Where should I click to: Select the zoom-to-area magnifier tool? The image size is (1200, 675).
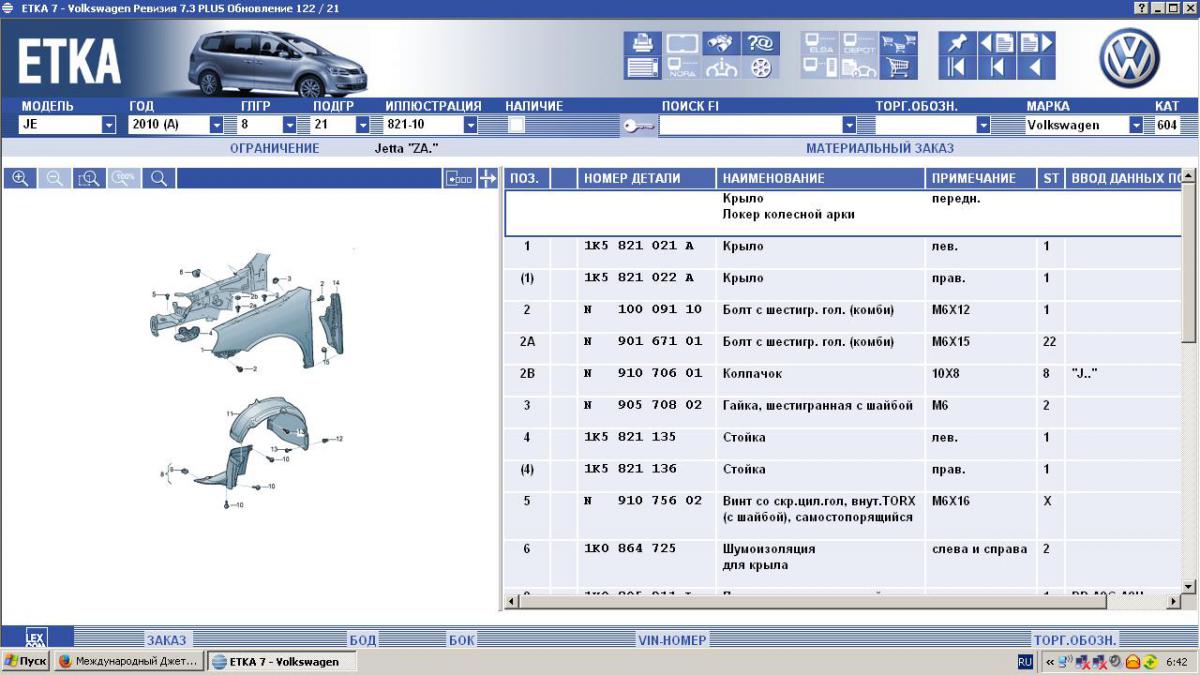pyautogui.click(x=89, y=178)
